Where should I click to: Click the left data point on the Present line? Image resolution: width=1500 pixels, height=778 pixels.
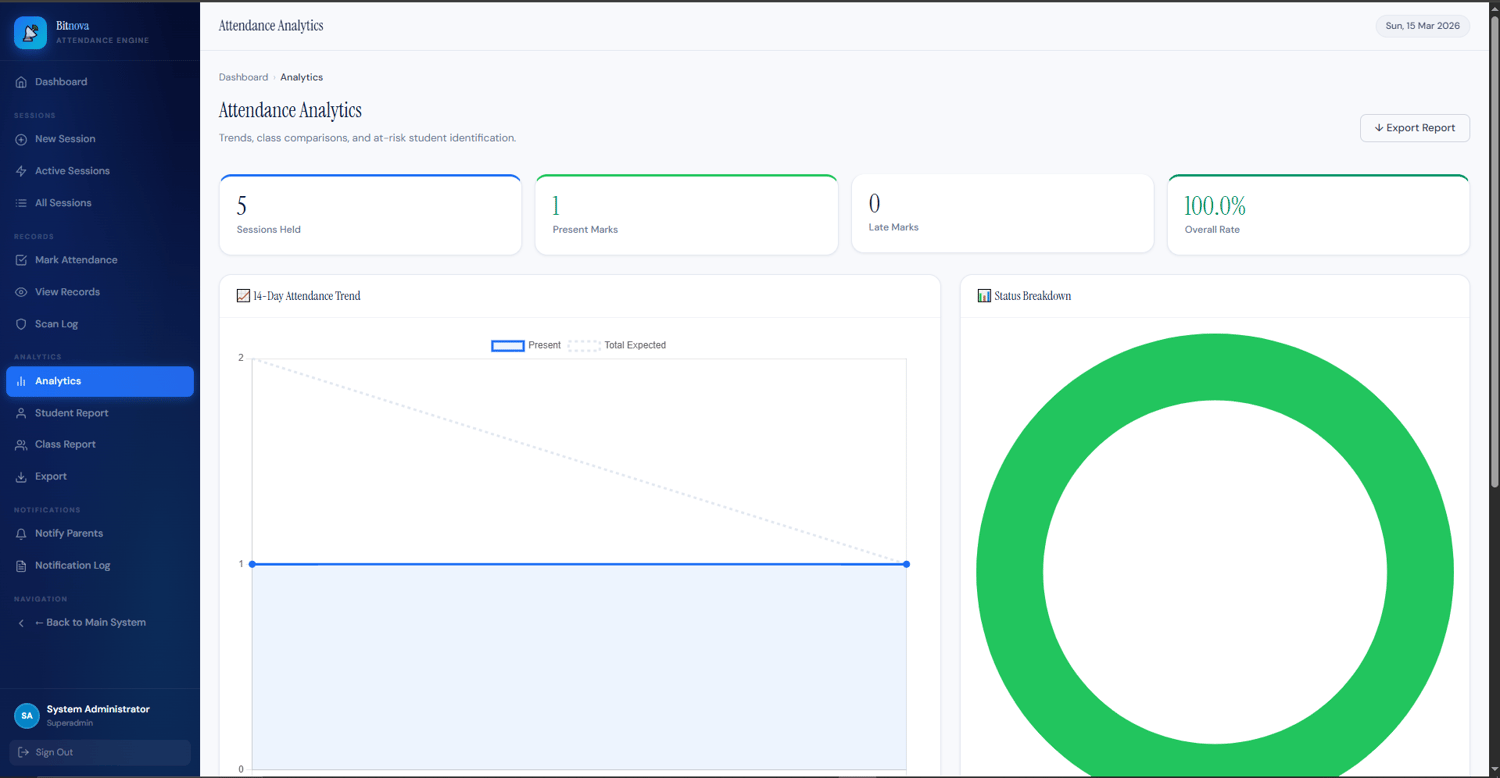[x=252, y=564]
